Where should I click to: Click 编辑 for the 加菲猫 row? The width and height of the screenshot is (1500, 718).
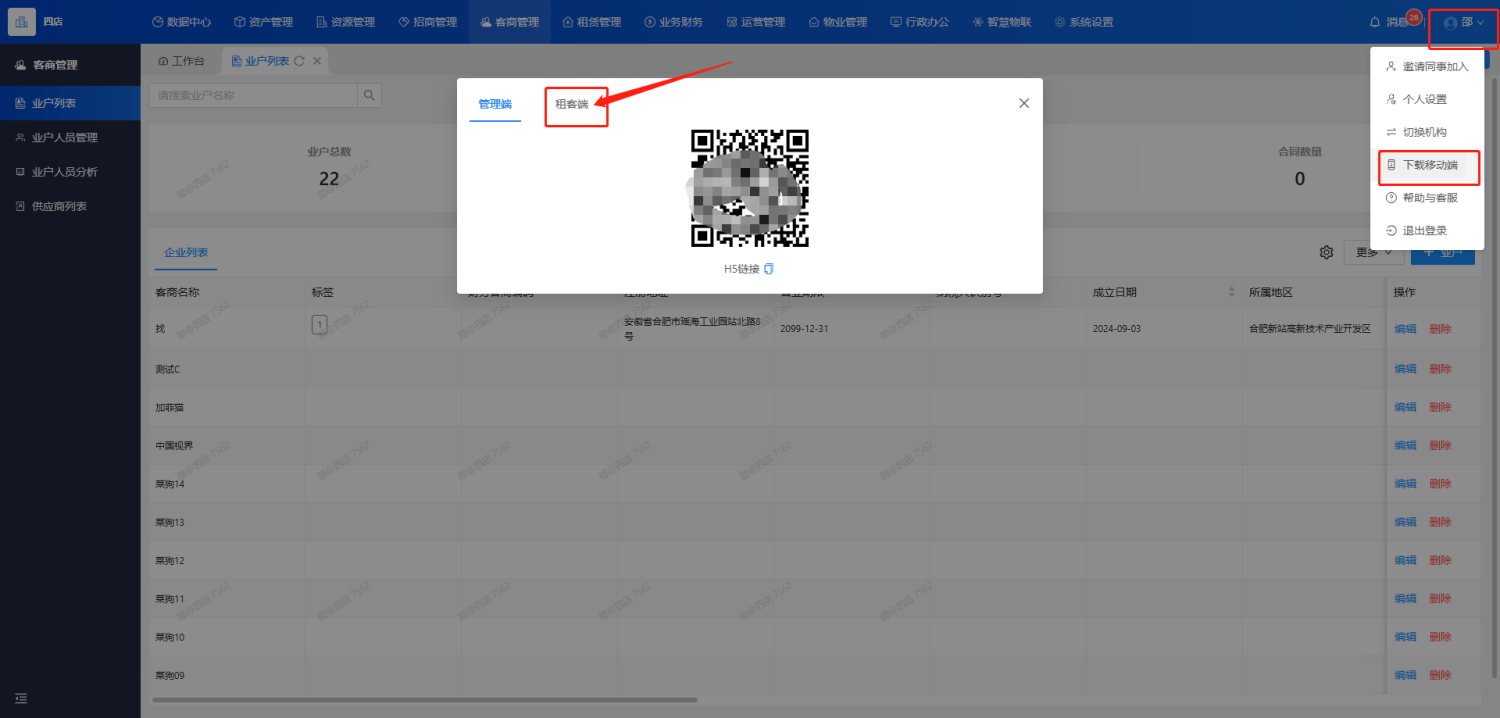pos(1405,407)
